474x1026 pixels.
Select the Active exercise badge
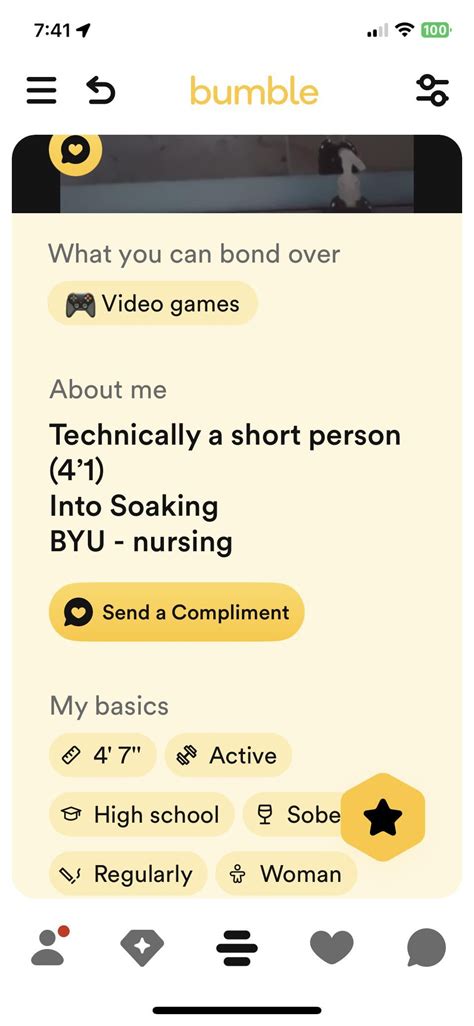pos(228,755)
